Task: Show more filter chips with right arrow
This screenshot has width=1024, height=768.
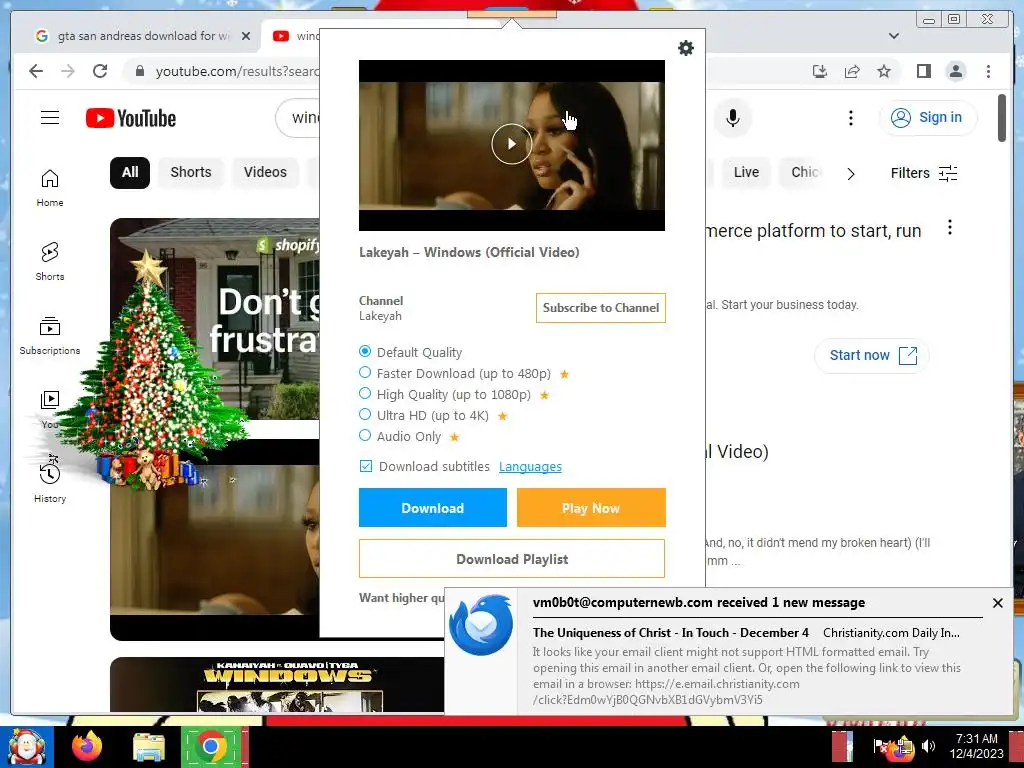Action: tap(850, 174)
